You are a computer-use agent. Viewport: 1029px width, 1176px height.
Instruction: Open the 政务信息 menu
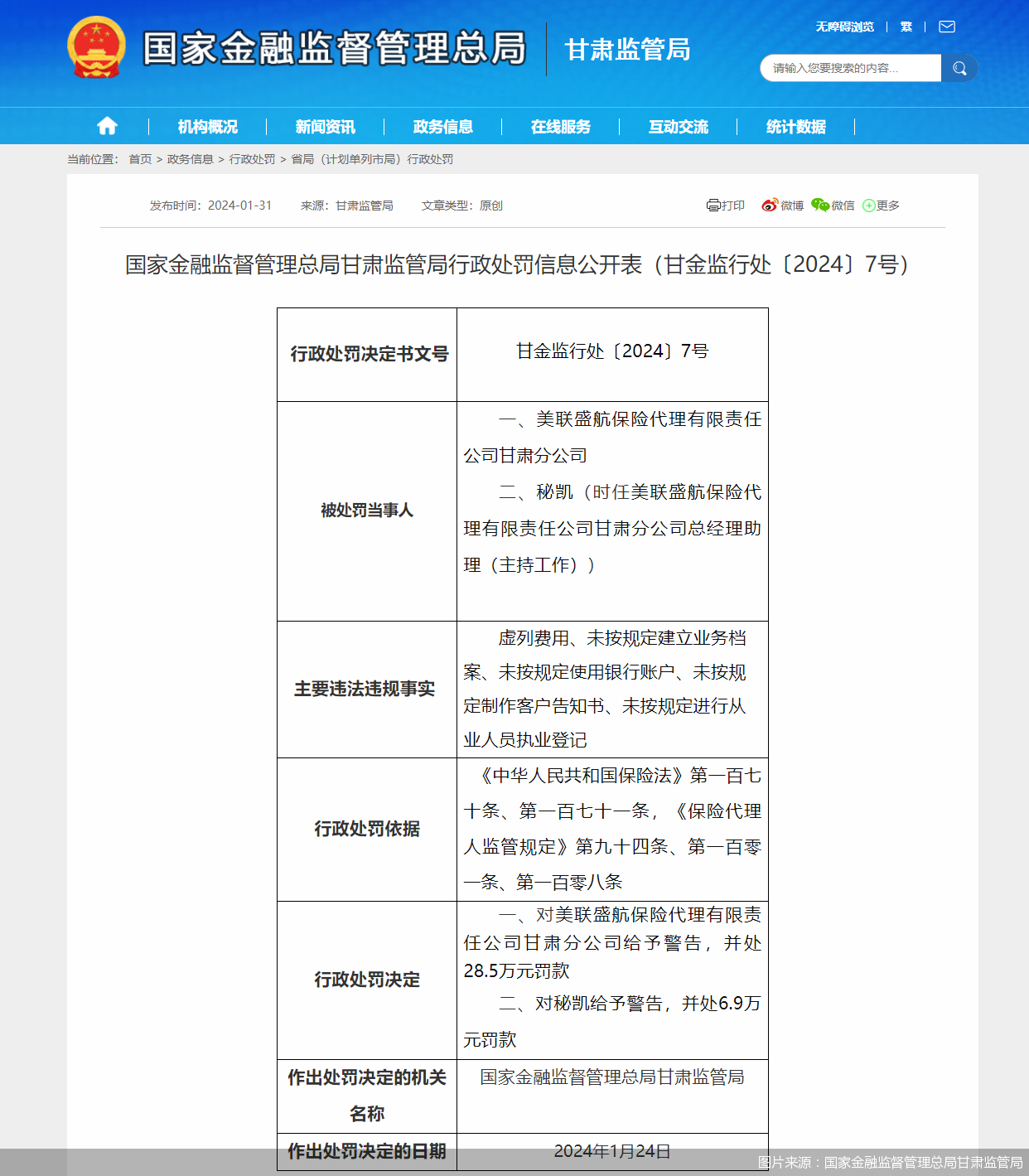tap(442, 126)
